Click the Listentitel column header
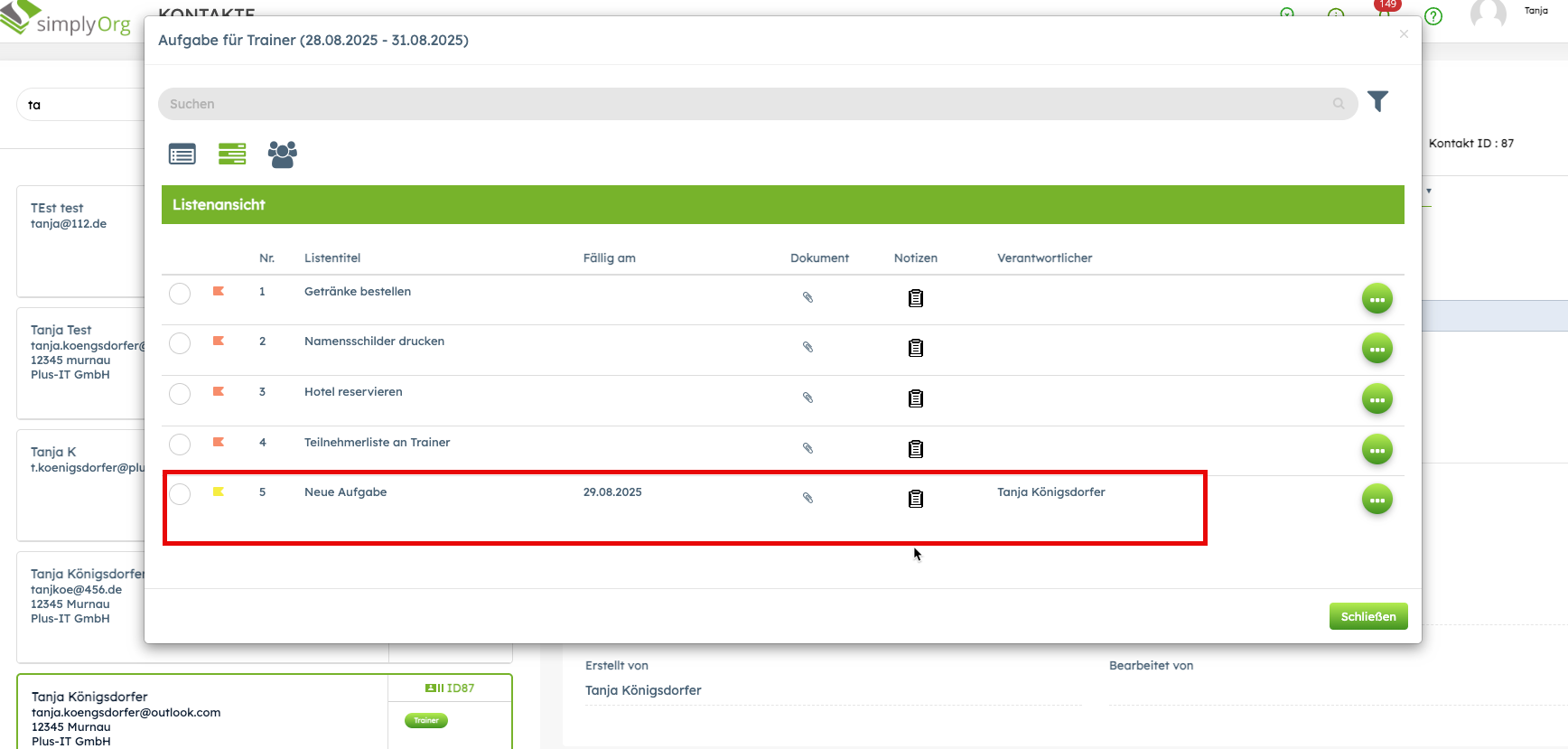Screen dimensions: 1568x749 [x=332, y=258]
